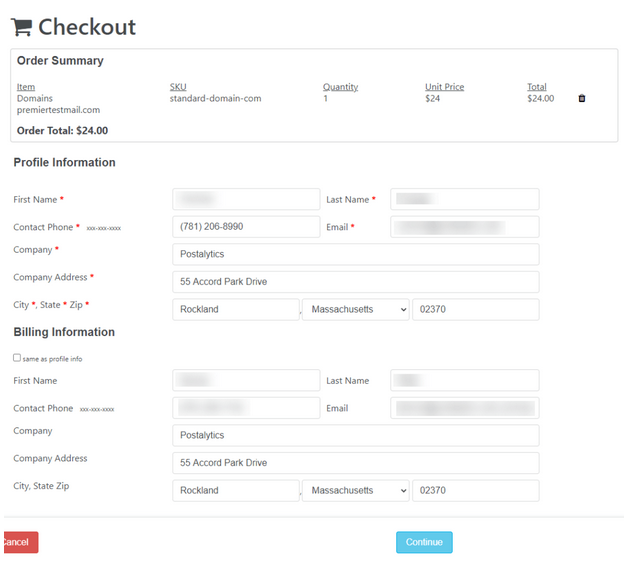Click the billing Email field

[465, 408]
